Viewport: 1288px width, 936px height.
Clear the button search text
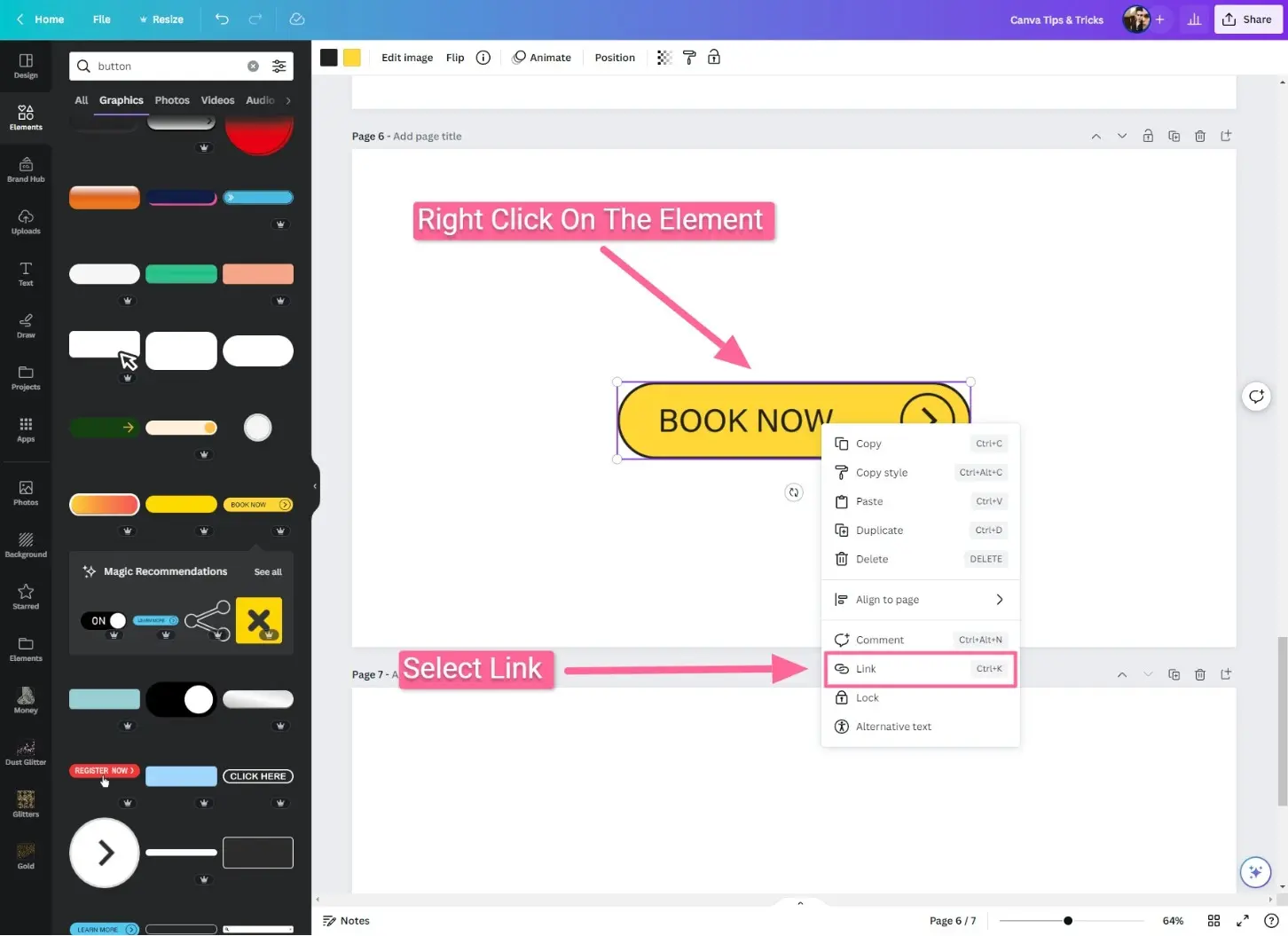pos(253,67)
